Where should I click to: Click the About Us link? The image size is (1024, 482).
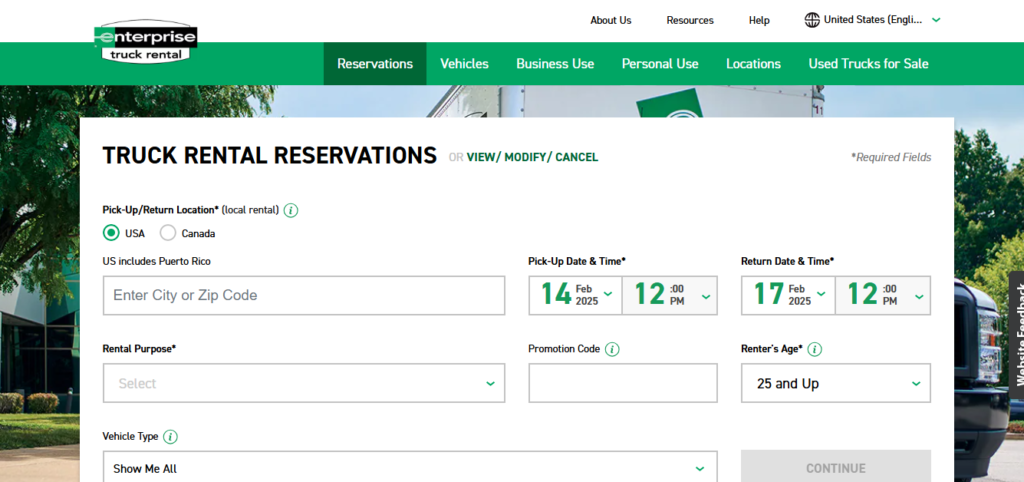click(611, 20)
